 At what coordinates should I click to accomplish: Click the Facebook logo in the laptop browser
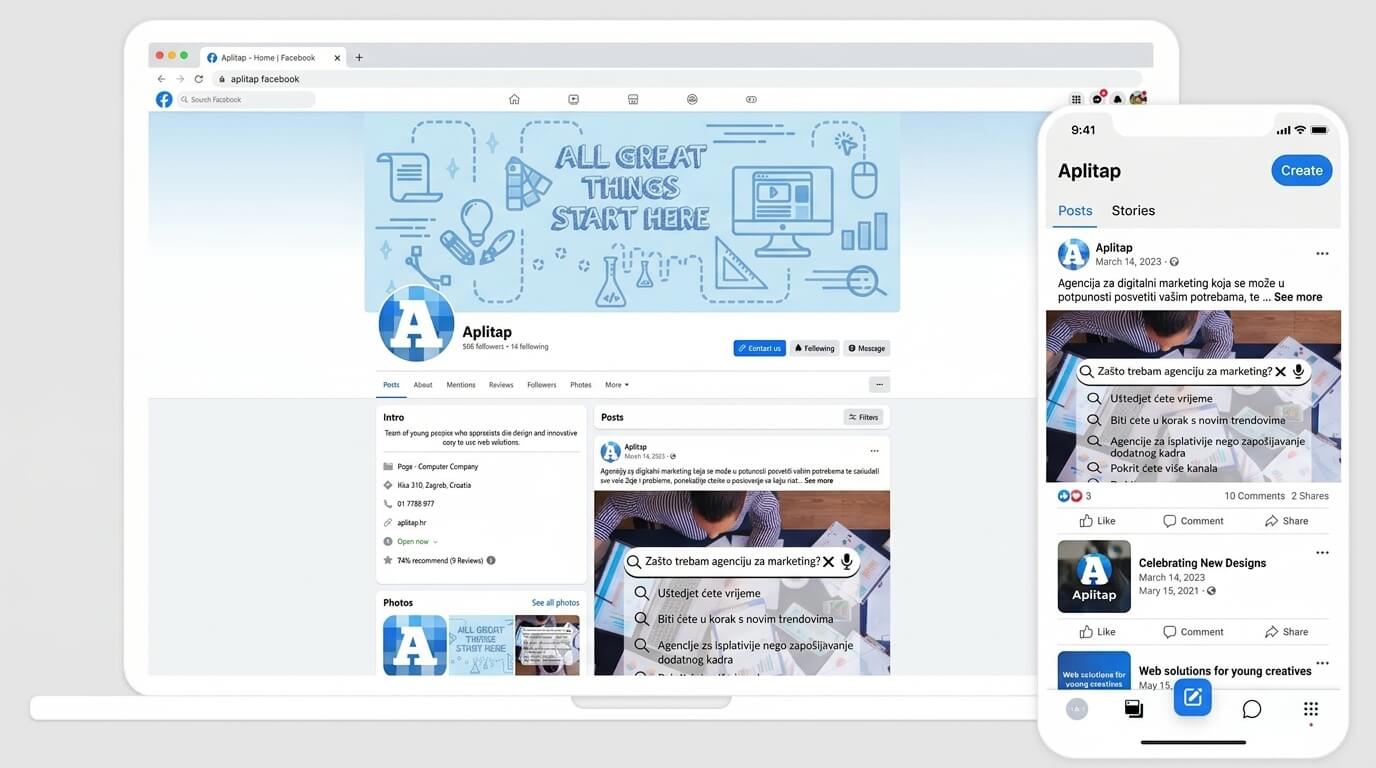pyautogui.click(x=164, y=99)
